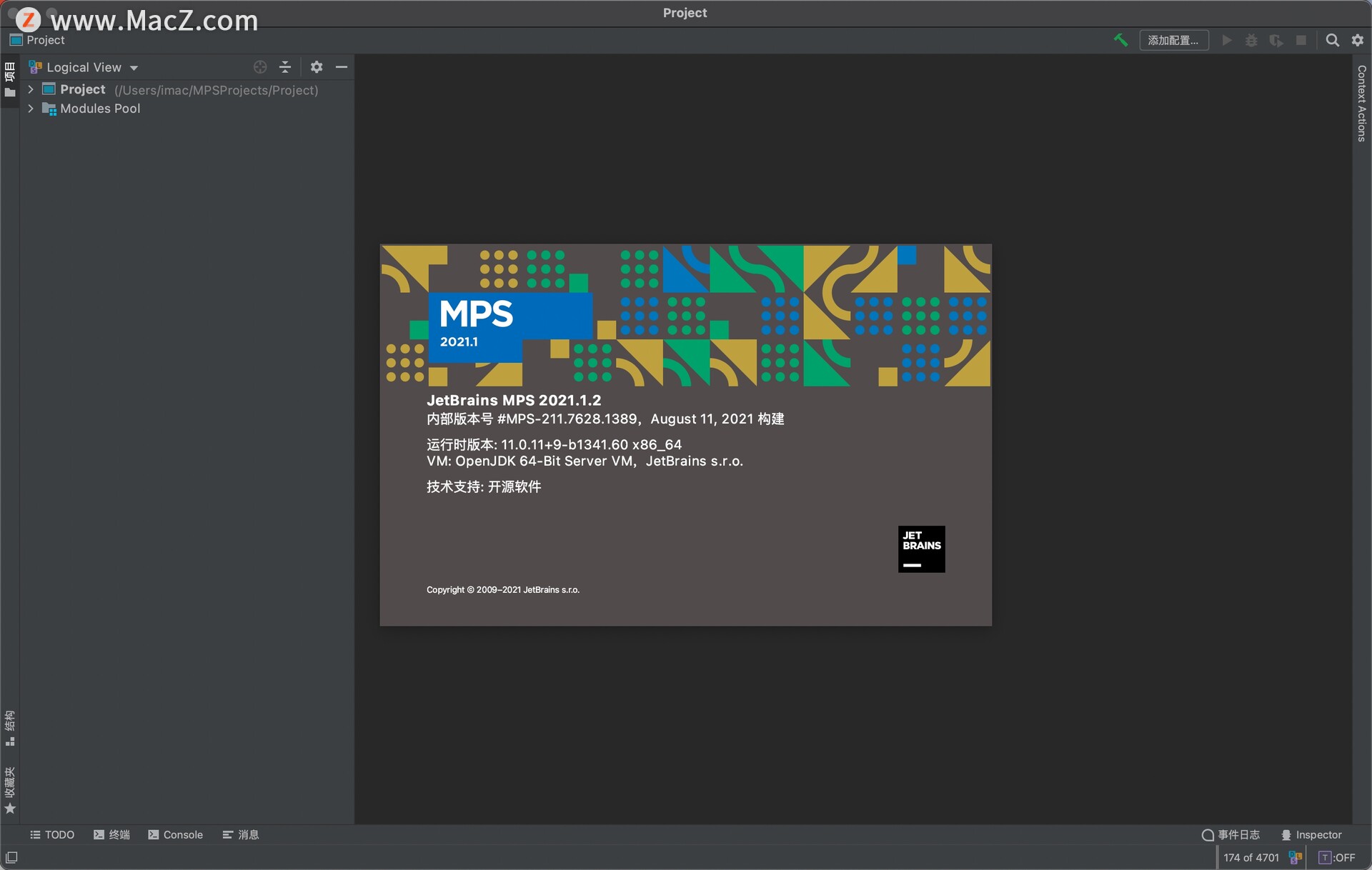Click the Collapse All icon in project panel
Screen dimensions: 1372x870
click(285, 67)
